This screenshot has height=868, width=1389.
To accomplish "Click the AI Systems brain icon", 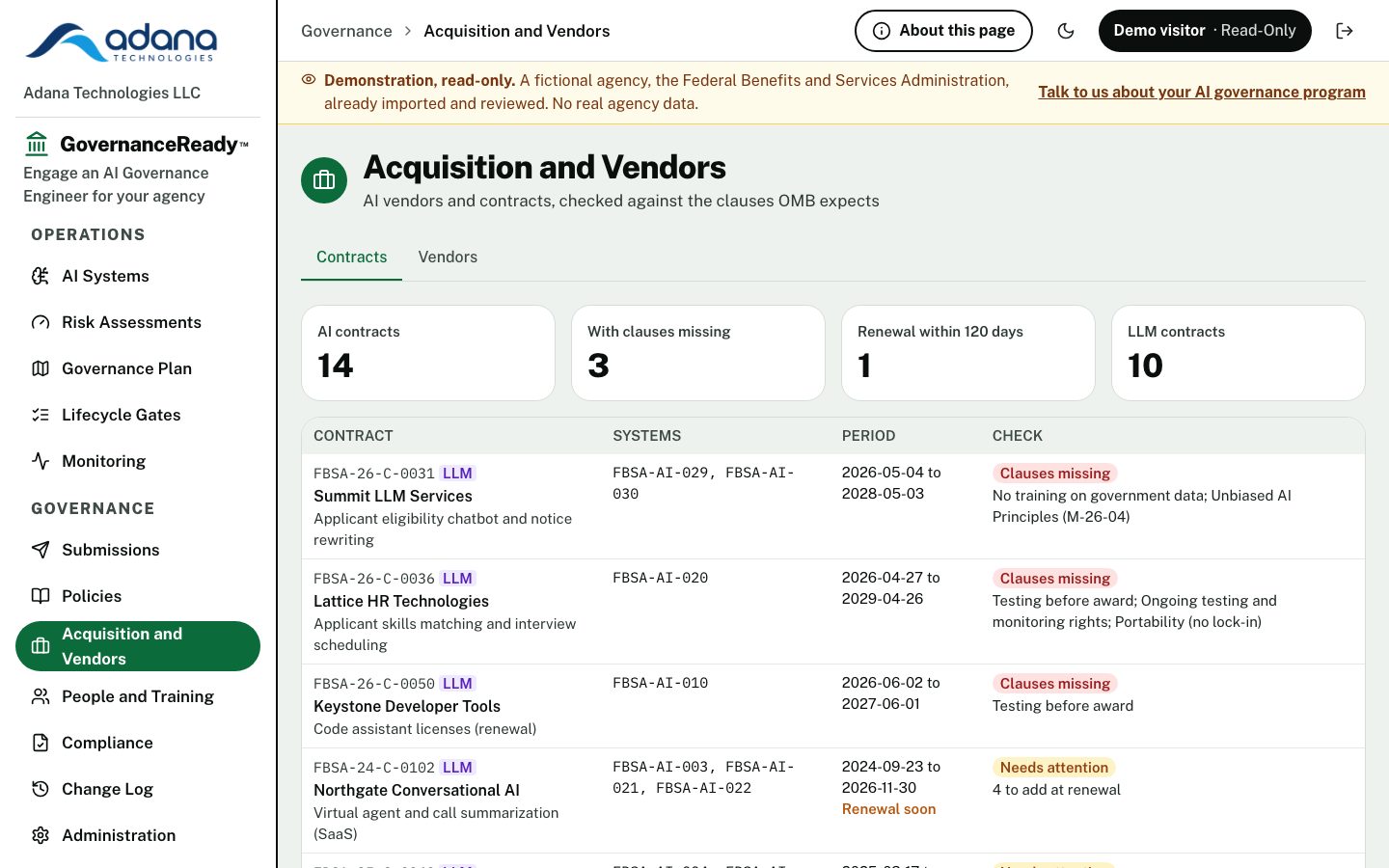I will pyautogui.click(x=41, y=276).
